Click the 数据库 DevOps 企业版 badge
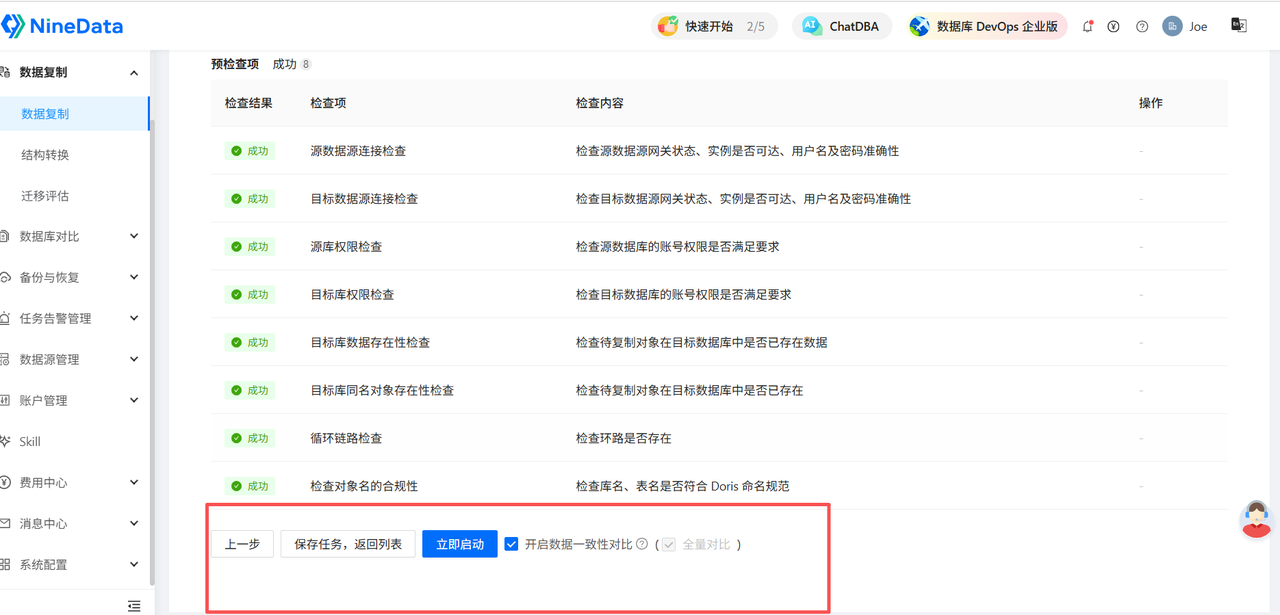 pyautogui.click(x=987, y=27)
